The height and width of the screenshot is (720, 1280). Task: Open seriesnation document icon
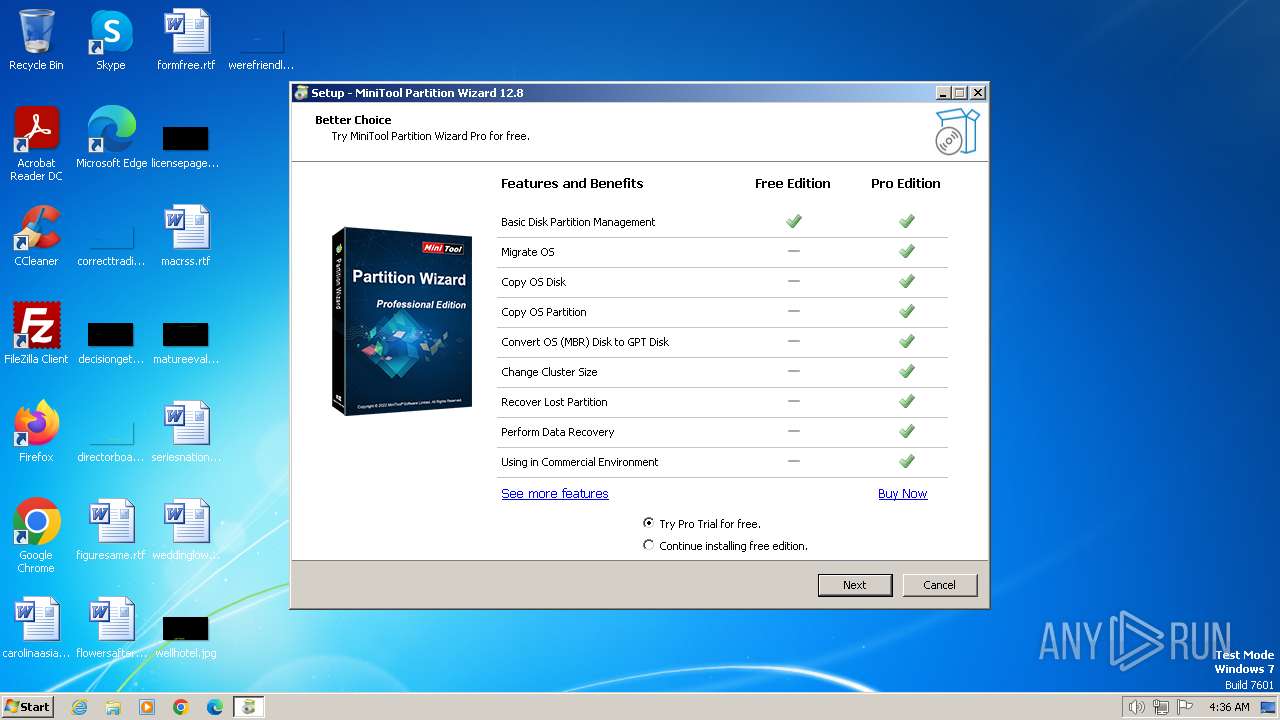tap(186, 432)
